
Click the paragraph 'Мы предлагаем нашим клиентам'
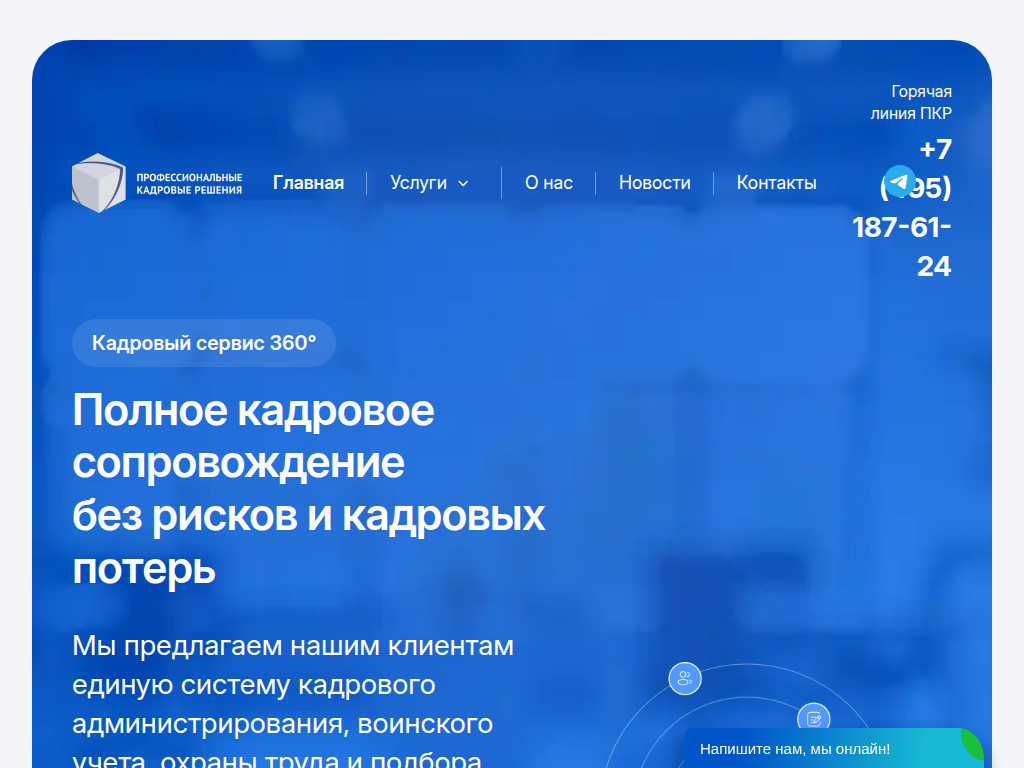click(293, 645)
